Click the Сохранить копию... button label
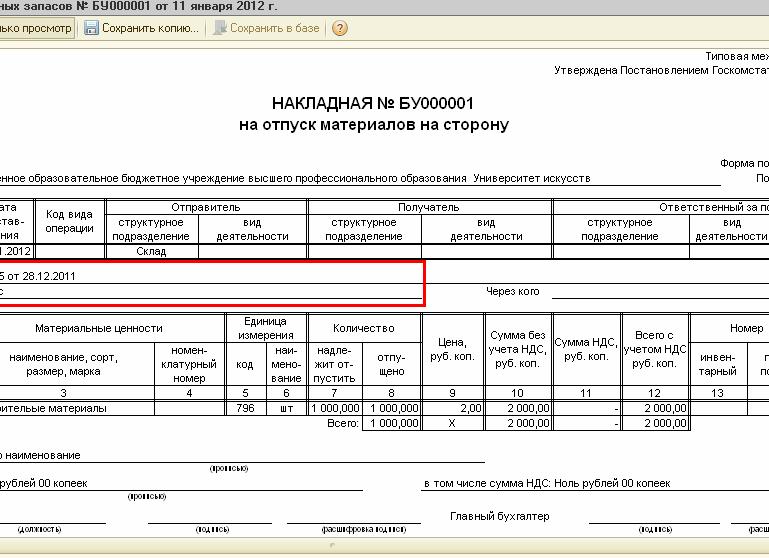769x558 pixels. 150,28
